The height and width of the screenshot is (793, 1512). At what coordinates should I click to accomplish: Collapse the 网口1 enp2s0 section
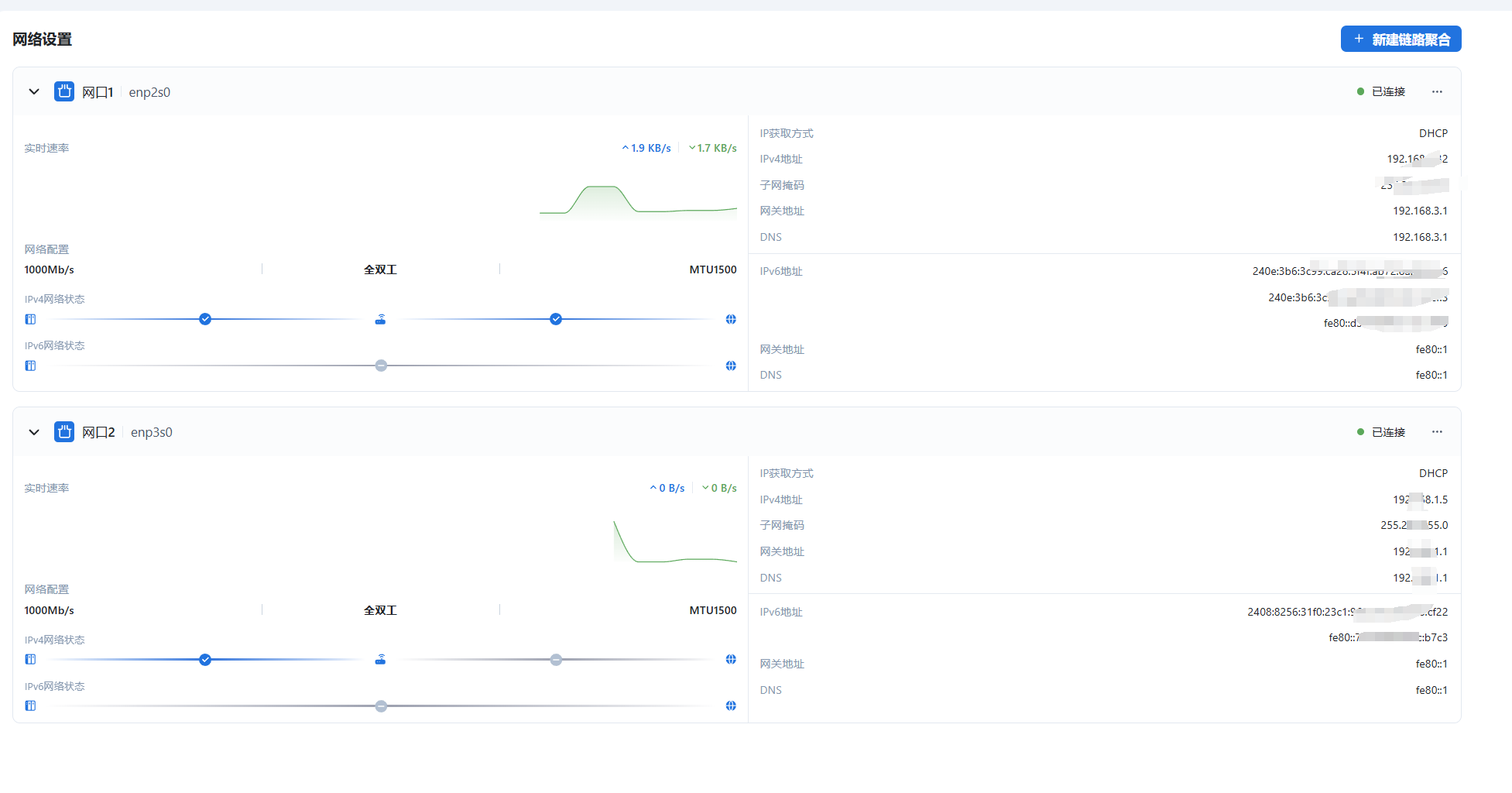[x=34, y=91]
